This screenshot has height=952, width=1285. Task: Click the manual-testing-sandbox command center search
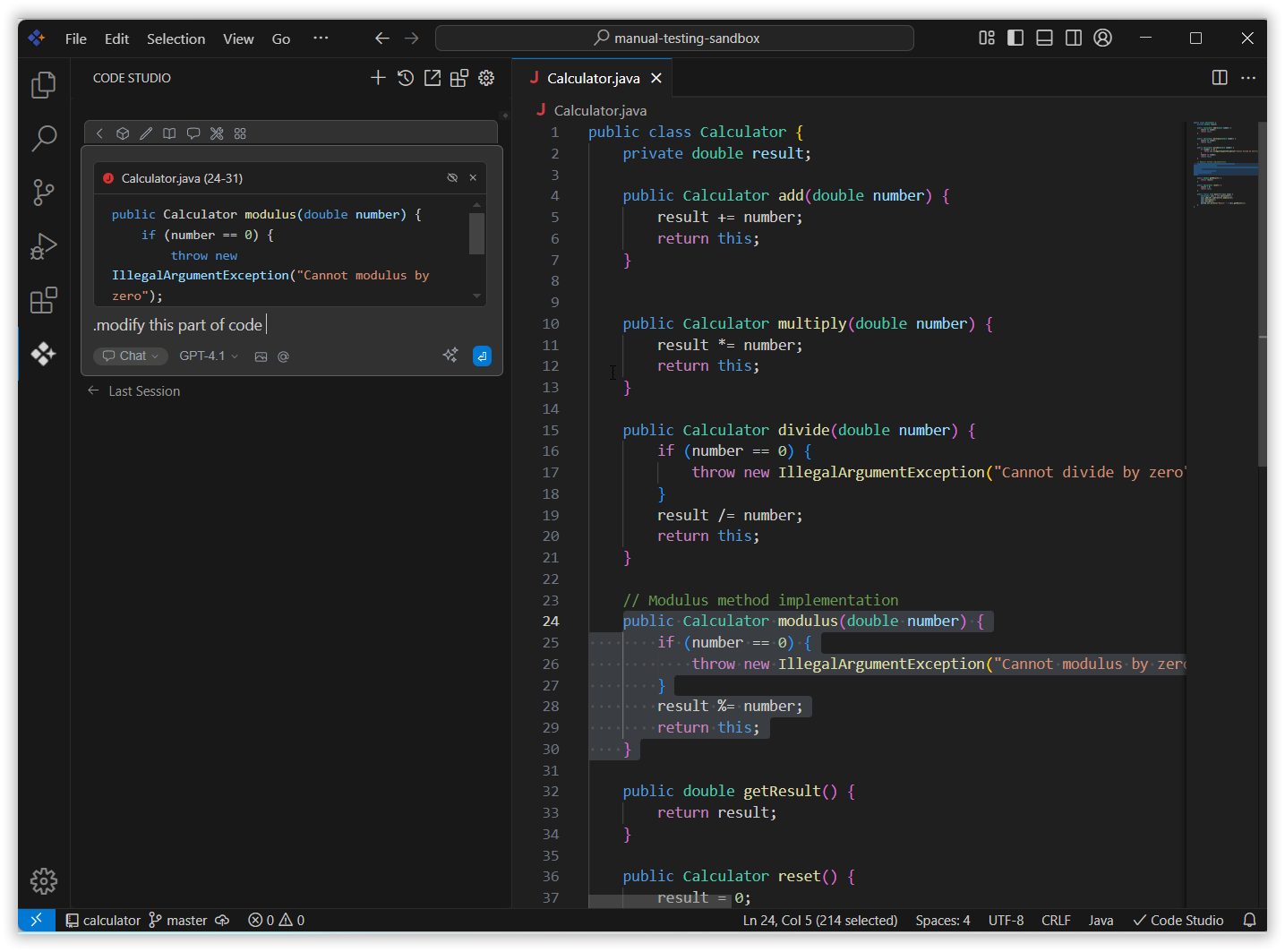pyautogui.click(x=674, y=38)
